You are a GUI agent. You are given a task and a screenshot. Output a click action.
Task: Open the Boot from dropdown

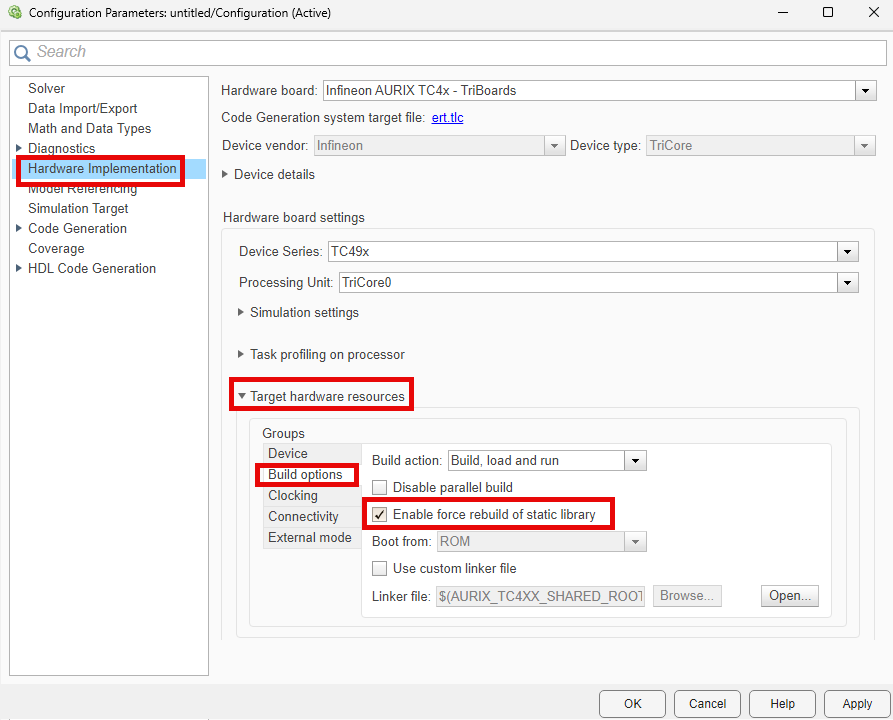pos(634,540)
